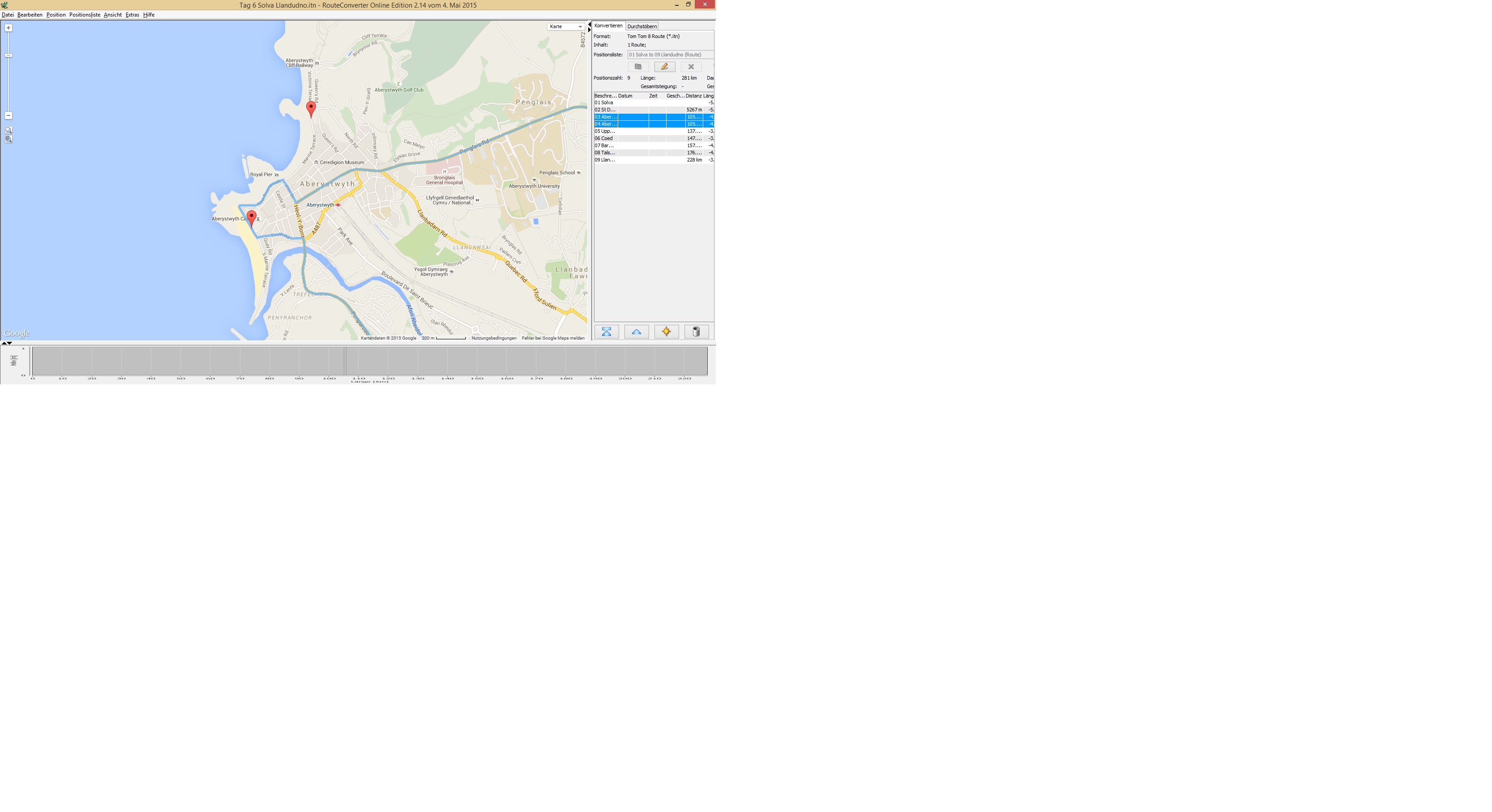Click the map zoom out minus button
Viewport: 1492px width, 812px height.
(x=8, y=116)
